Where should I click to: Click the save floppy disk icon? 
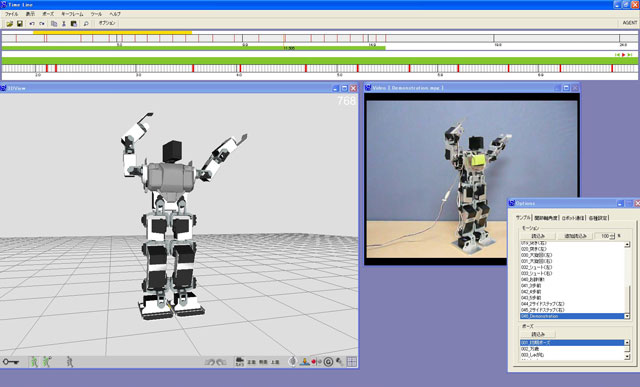pos(20,24)
